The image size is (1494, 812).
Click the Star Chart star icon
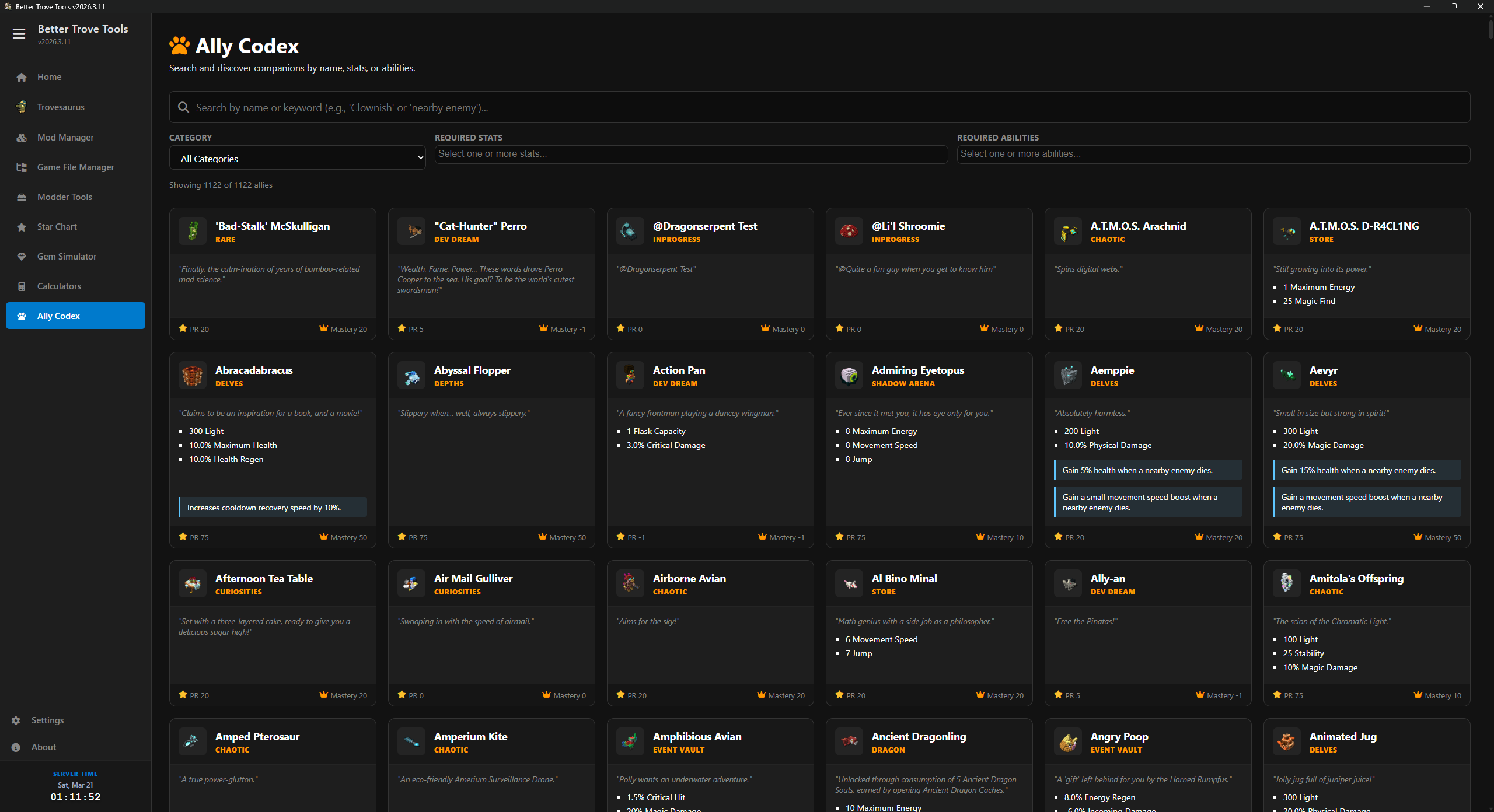tap(22, 227)
